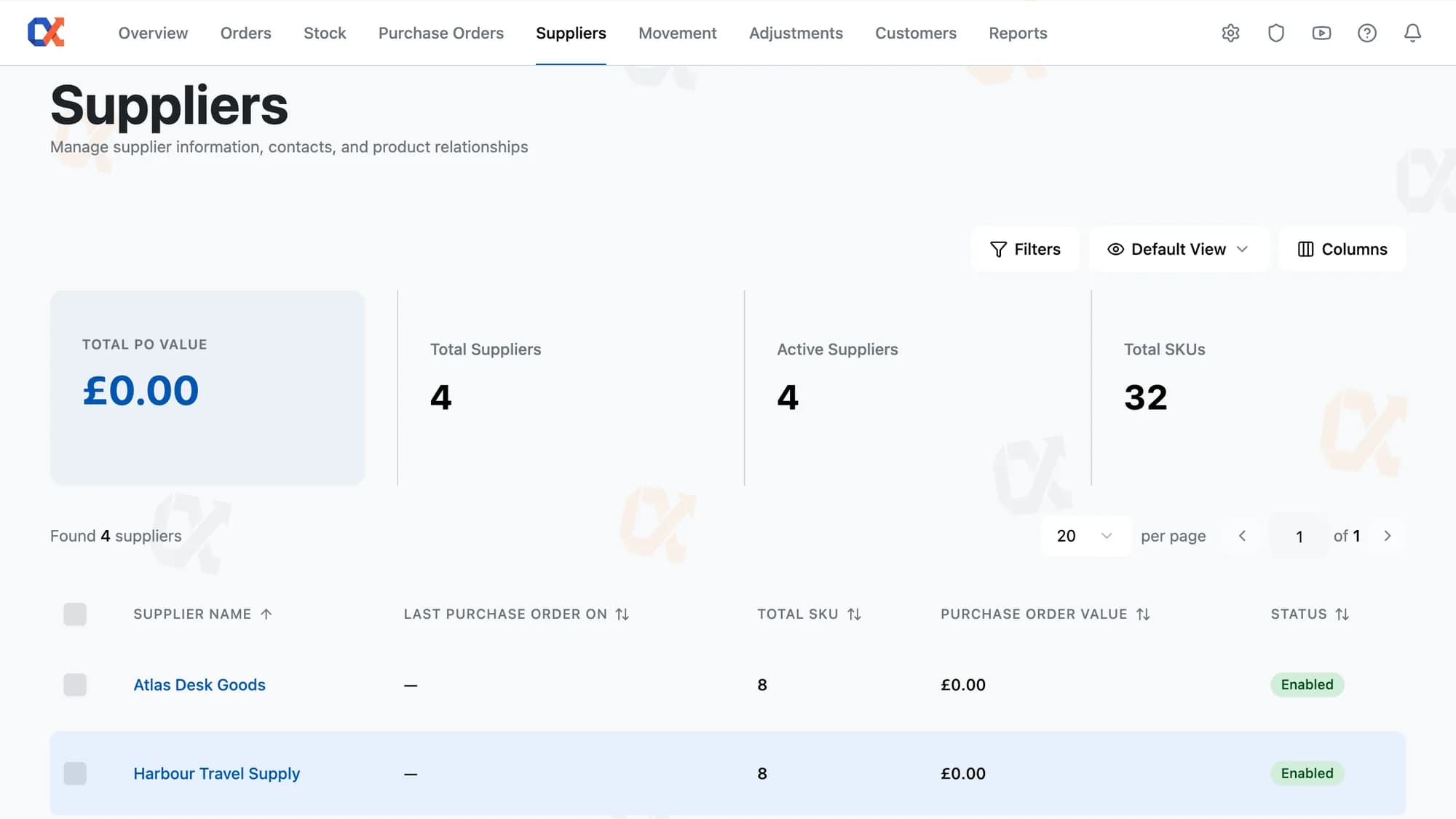Click the shield security icon
Screen dimensions: 1456x819
1276,33
